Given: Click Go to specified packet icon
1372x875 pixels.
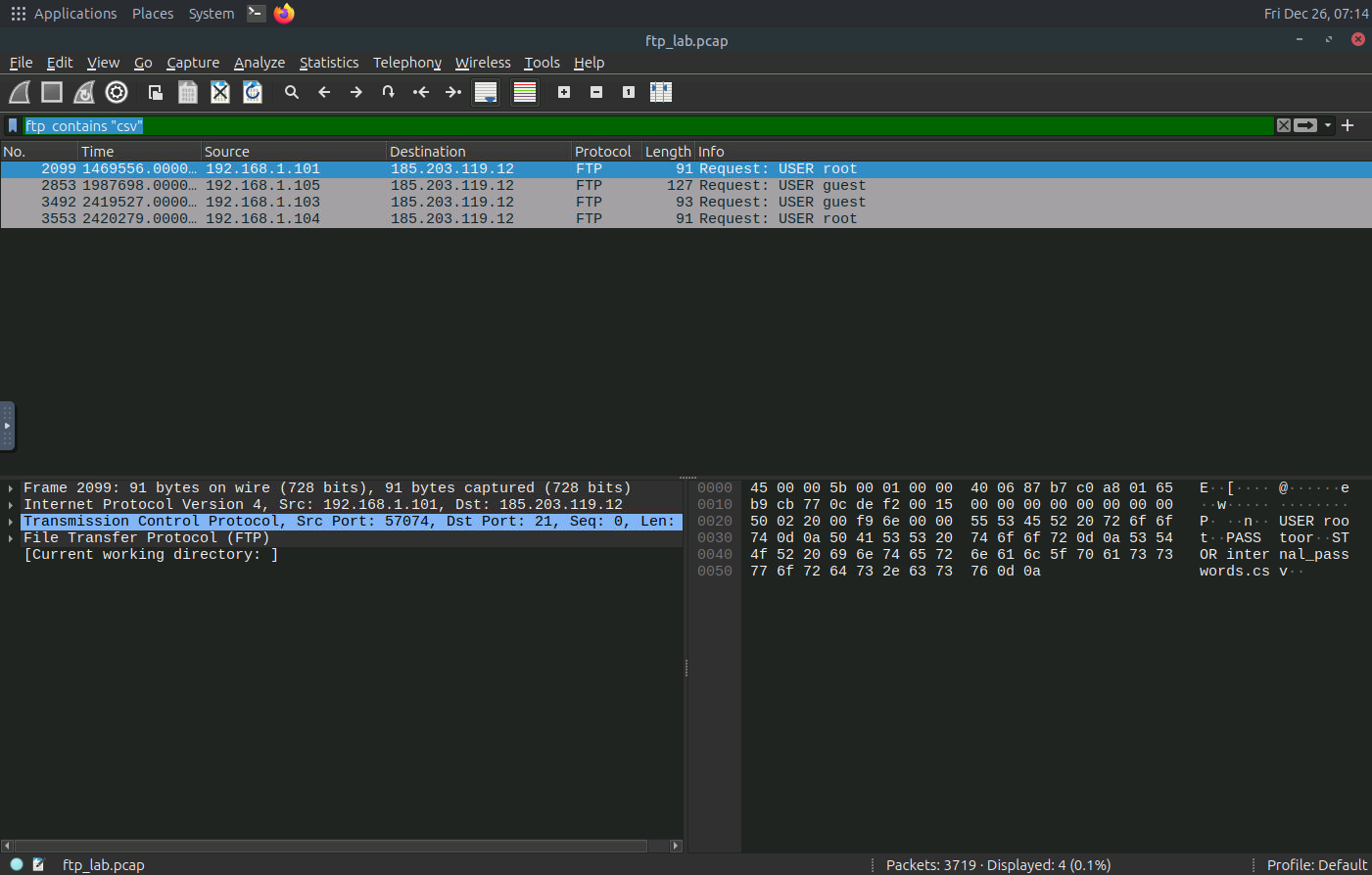Looking at the screenshot, I should click(x=389, y=92).
